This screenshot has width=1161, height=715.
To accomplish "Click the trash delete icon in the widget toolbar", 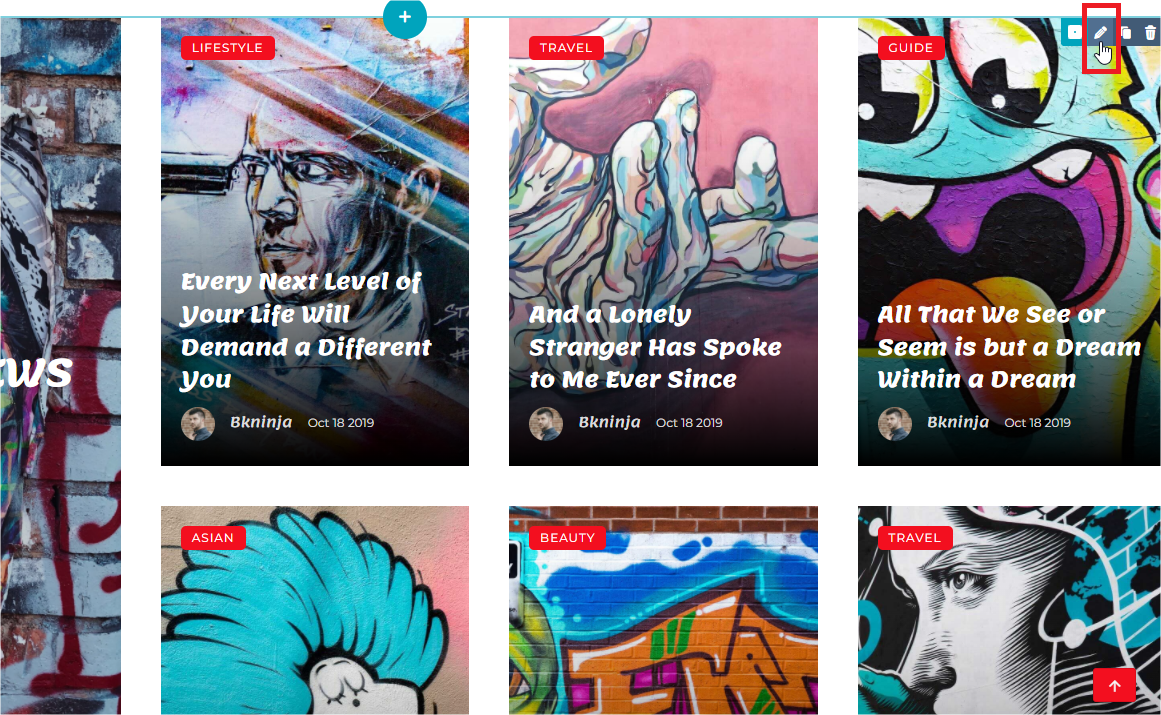I will [x=1150, y=33].
